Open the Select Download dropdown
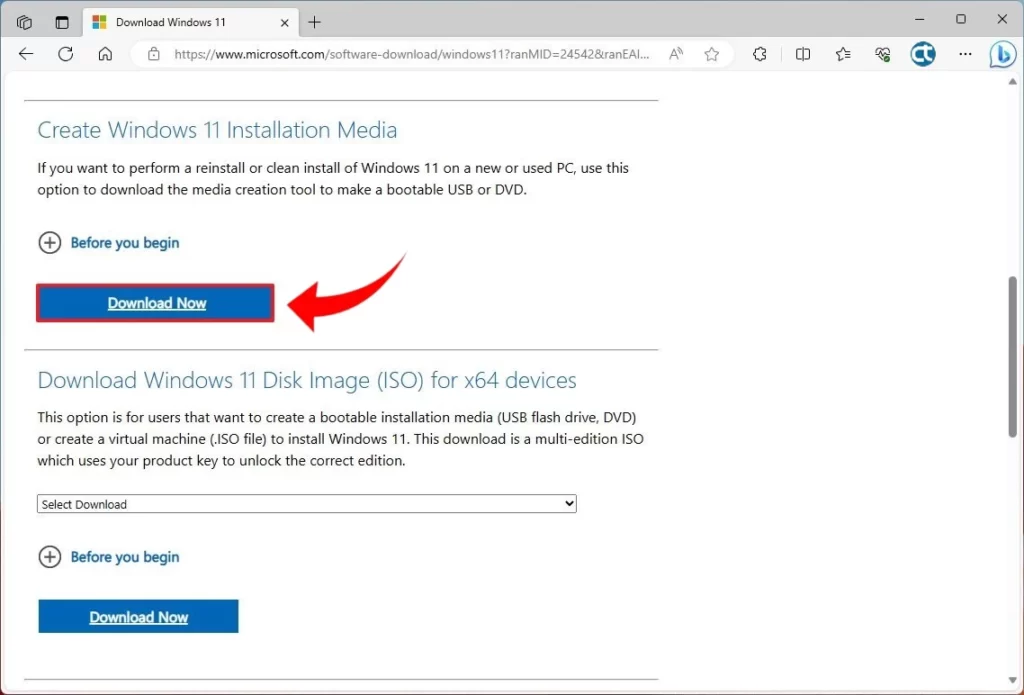This screenshot has width=1024, height=695. [x=306, y=504]
